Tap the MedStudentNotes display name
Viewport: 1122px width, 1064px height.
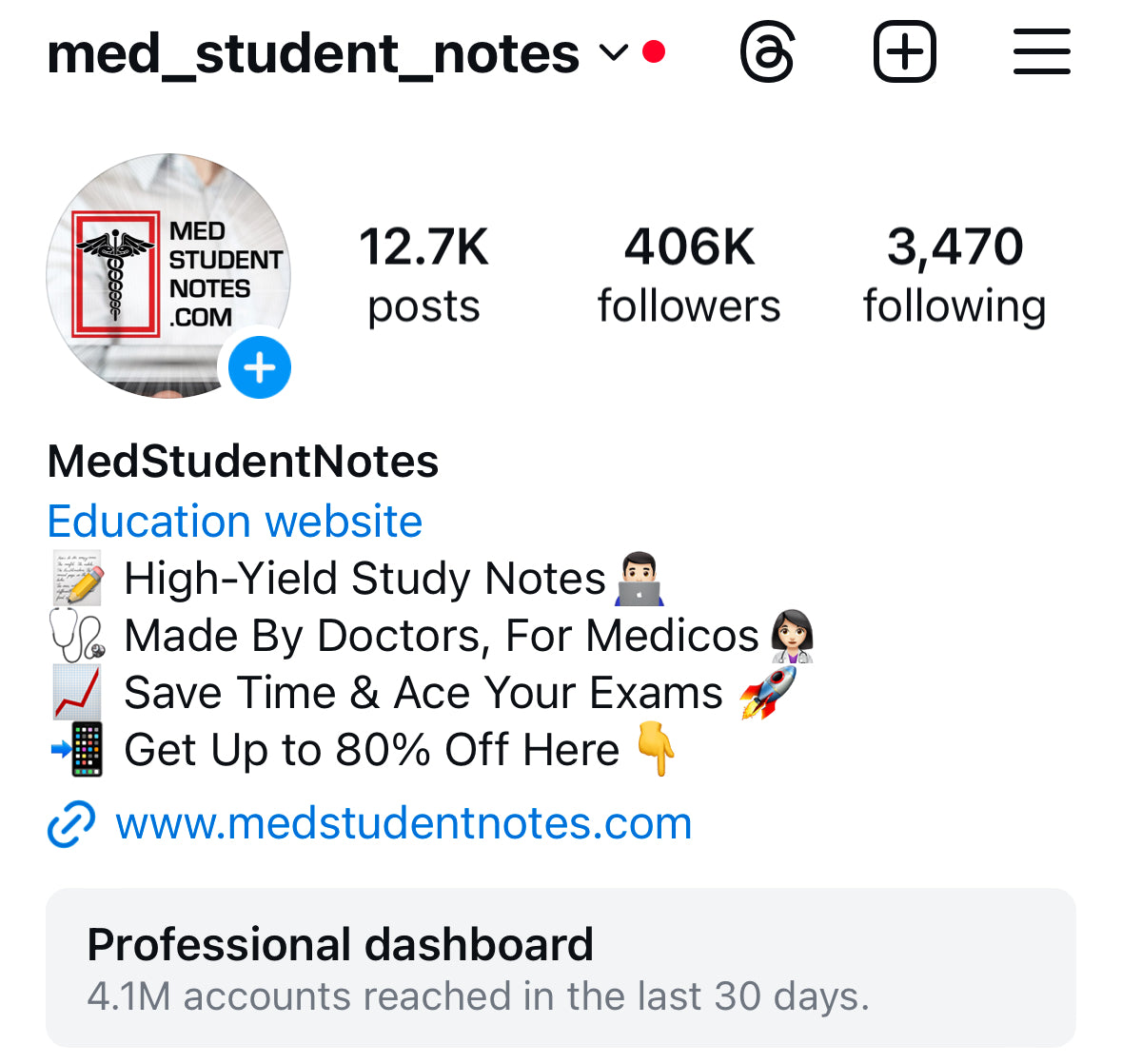(x=243, y=462)
